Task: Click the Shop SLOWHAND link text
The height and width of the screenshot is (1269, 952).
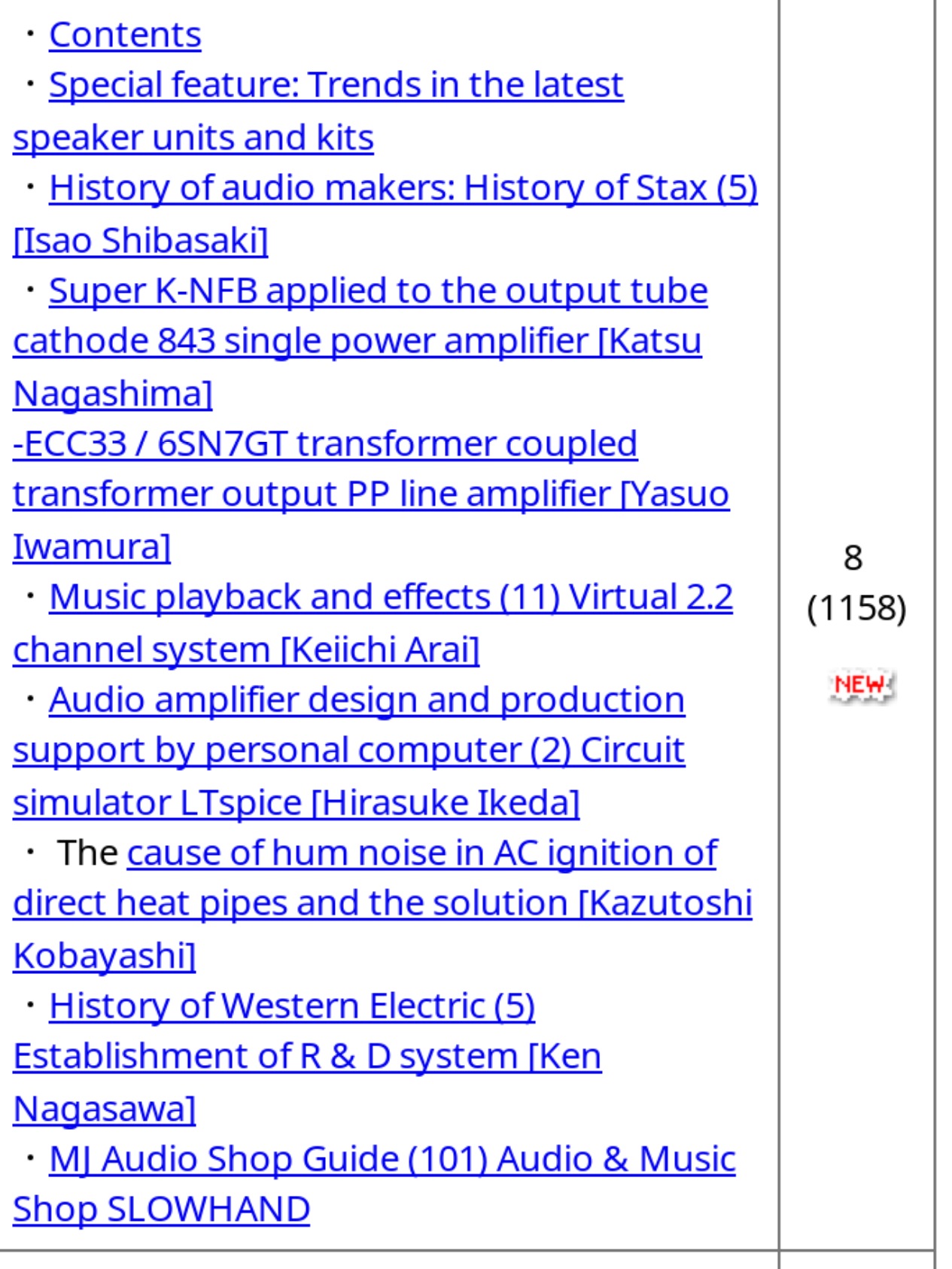Action: 162,1210
